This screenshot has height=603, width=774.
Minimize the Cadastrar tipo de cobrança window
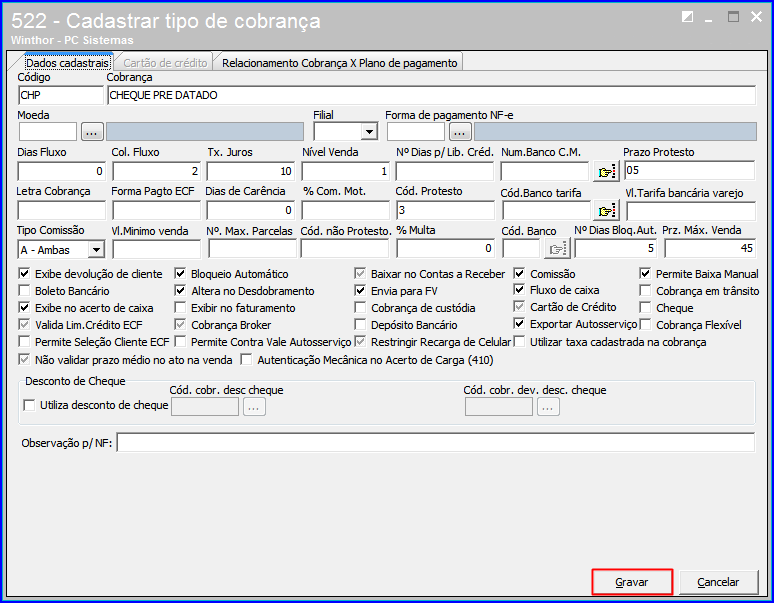(709, 18)
